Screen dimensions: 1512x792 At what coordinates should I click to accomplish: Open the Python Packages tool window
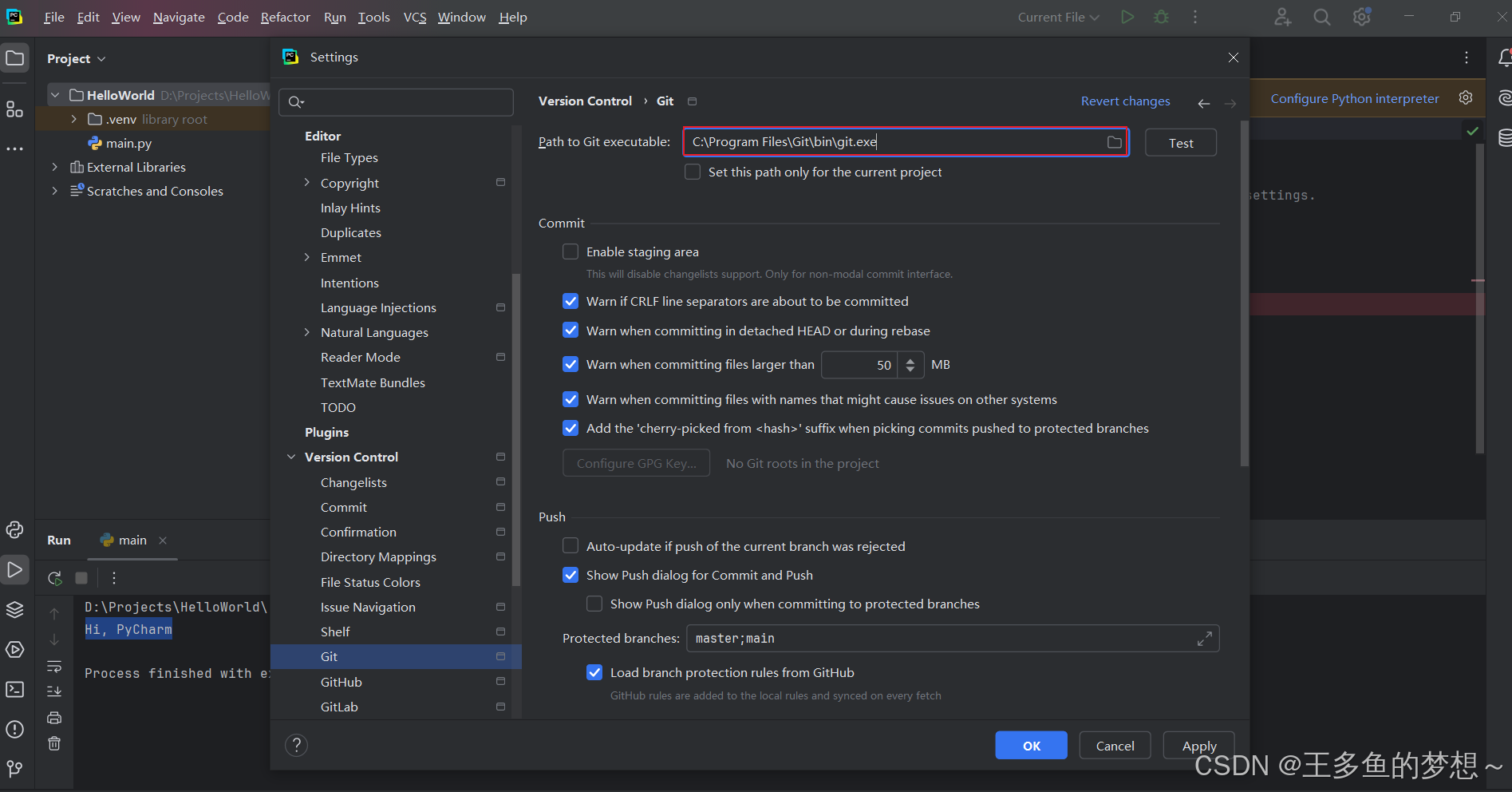point(15,530)
